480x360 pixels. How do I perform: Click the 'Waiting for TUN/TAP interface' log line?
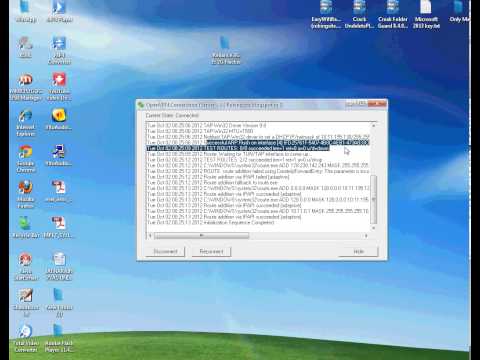229,154
